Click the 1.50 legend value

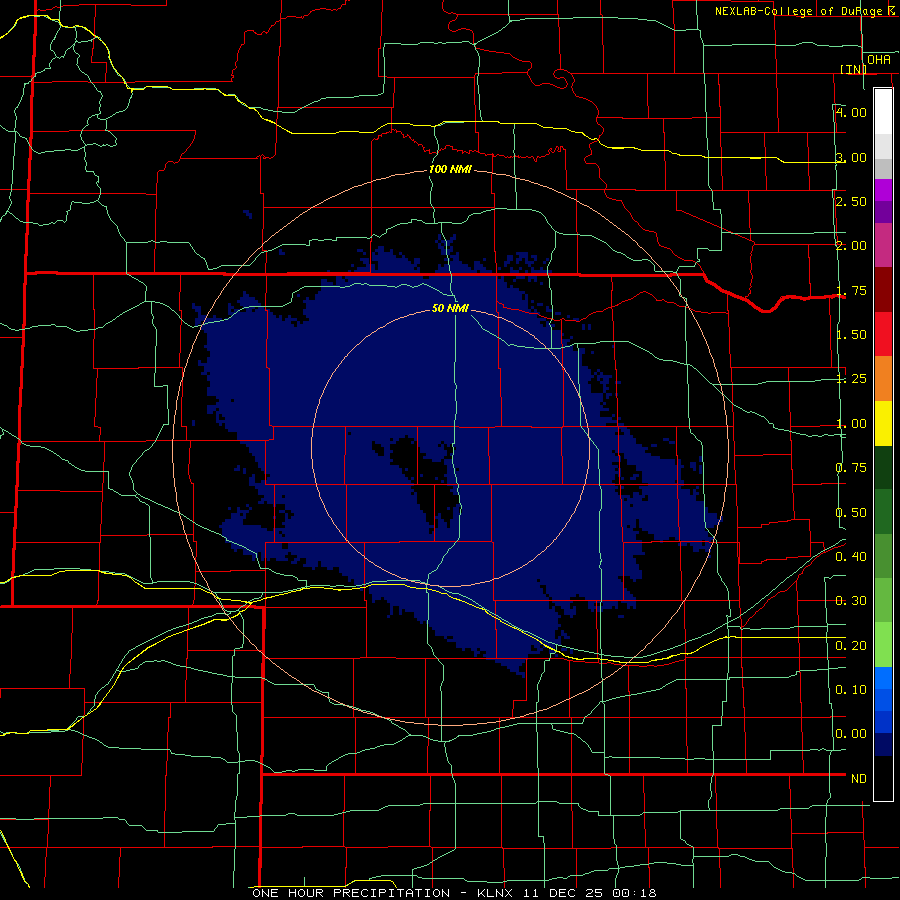coord(851,335)
